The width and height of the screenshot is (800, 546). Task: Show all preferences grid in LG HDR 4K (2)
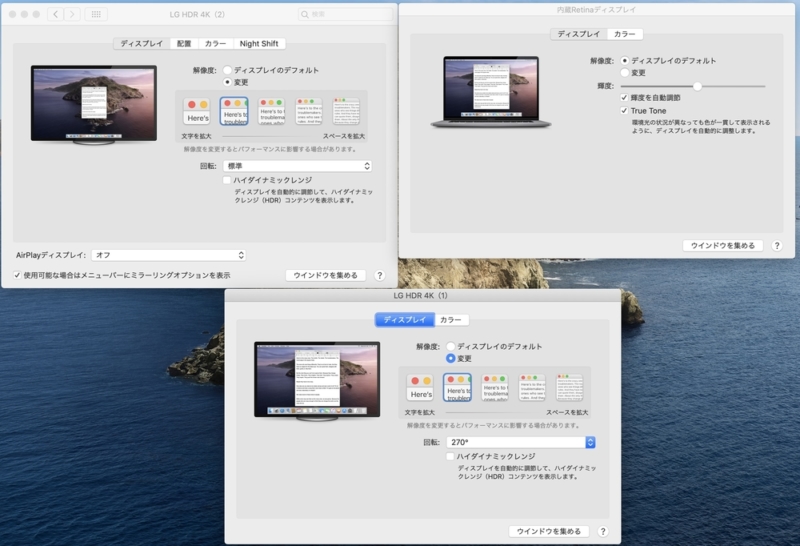tap(96, 14)
